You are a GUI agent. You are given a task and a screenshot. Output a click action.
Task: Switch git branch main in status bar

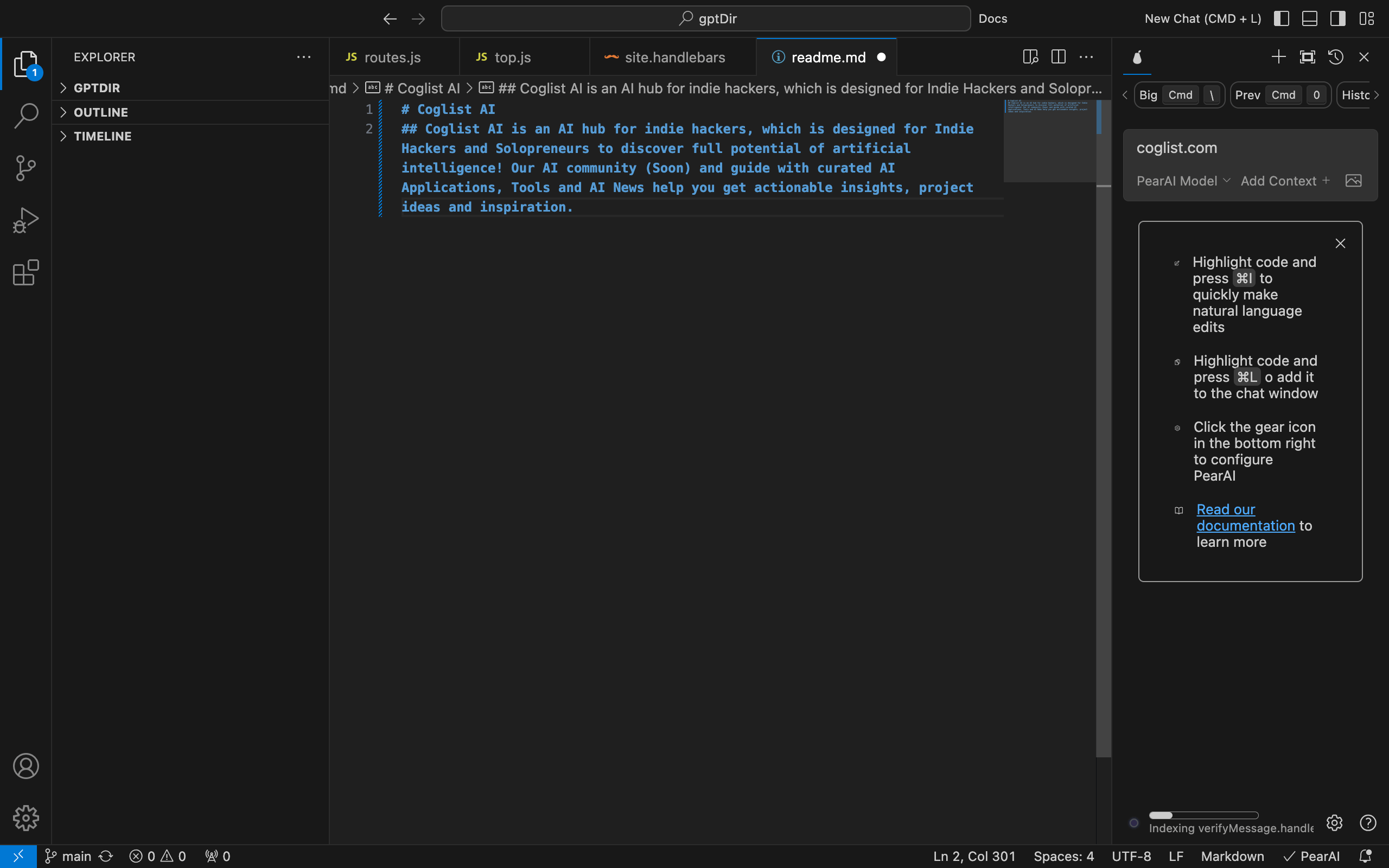(x=69, y=856)
